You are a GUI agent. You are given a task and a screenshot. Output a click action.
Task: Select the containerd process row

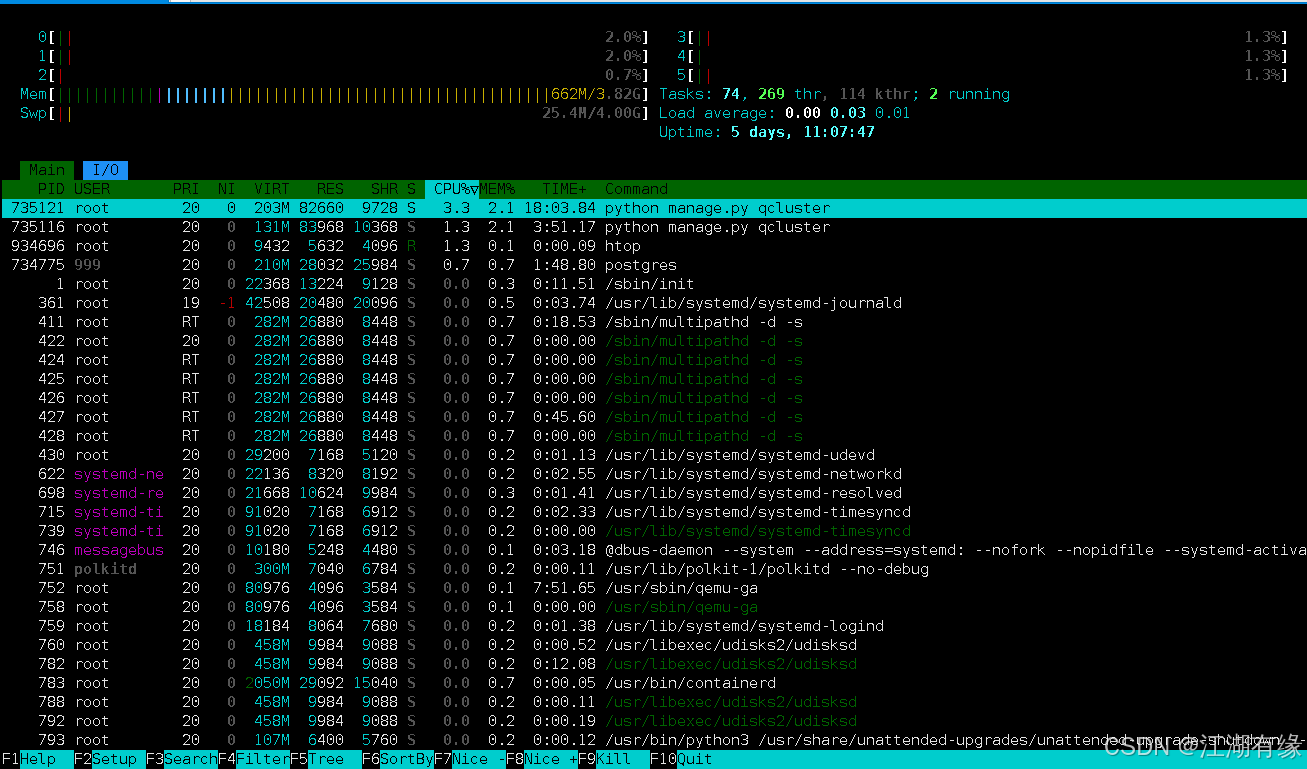tap(653, 683)
